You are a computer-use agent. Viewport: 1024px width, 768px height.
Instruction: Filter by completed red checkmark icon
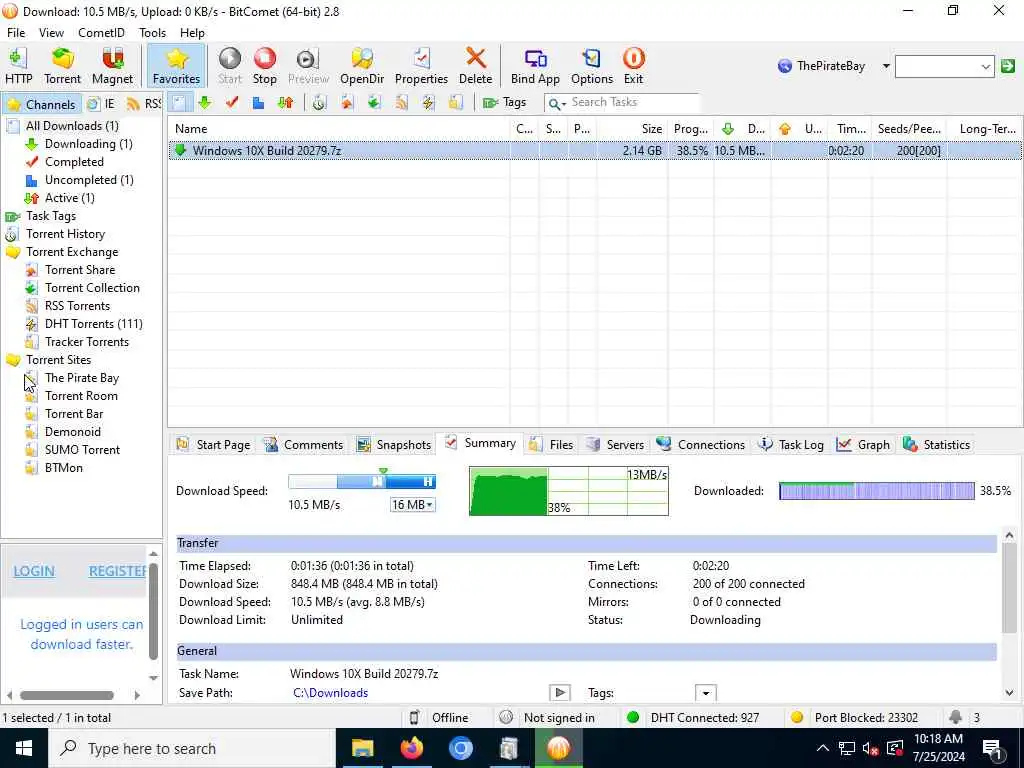(232, 103)
